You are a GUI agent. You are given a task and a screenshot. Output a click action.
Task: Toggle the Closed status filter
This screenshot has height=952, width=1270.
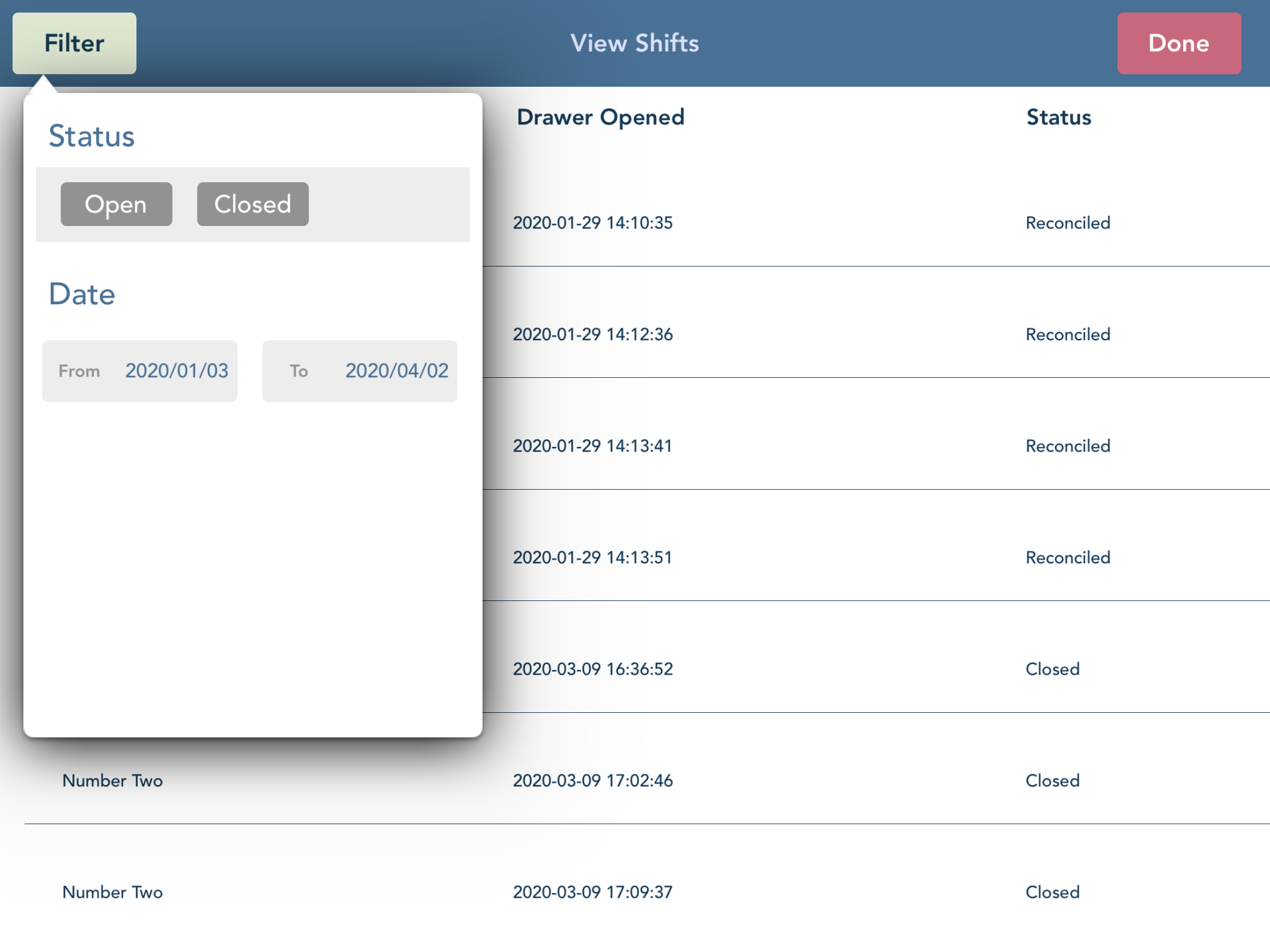pos(252,204)
